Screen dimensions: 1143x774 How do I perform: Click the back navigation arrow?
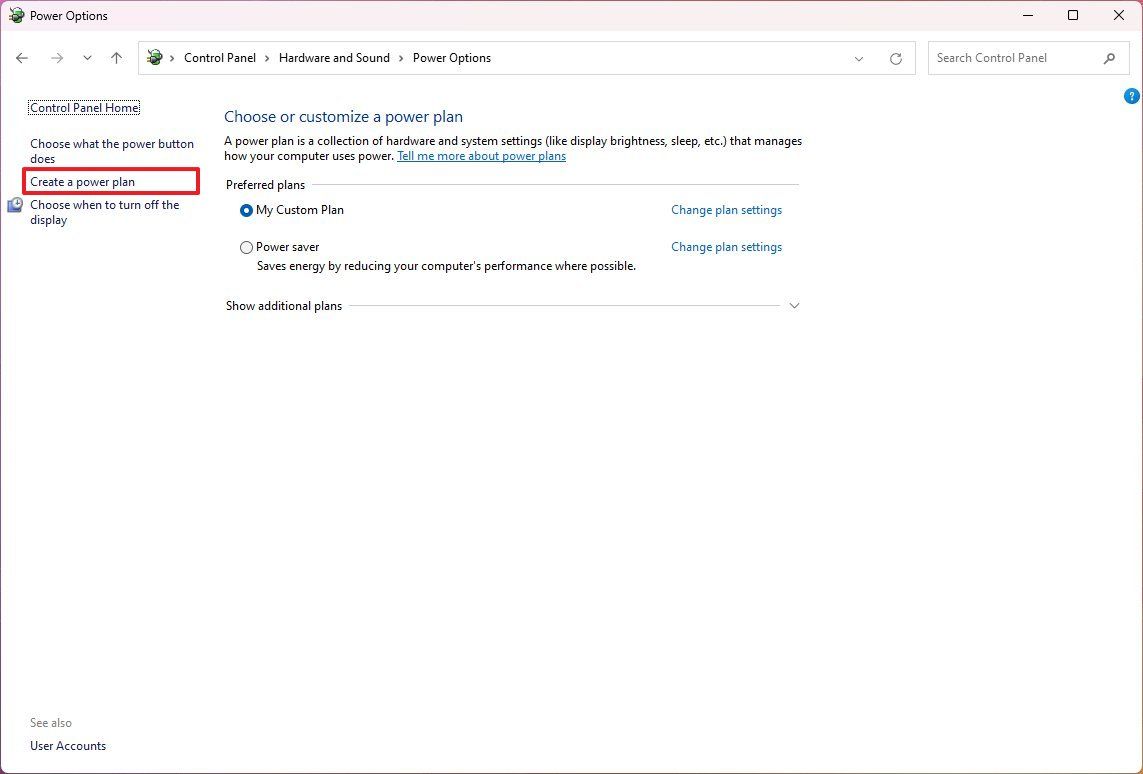point(22,58)
